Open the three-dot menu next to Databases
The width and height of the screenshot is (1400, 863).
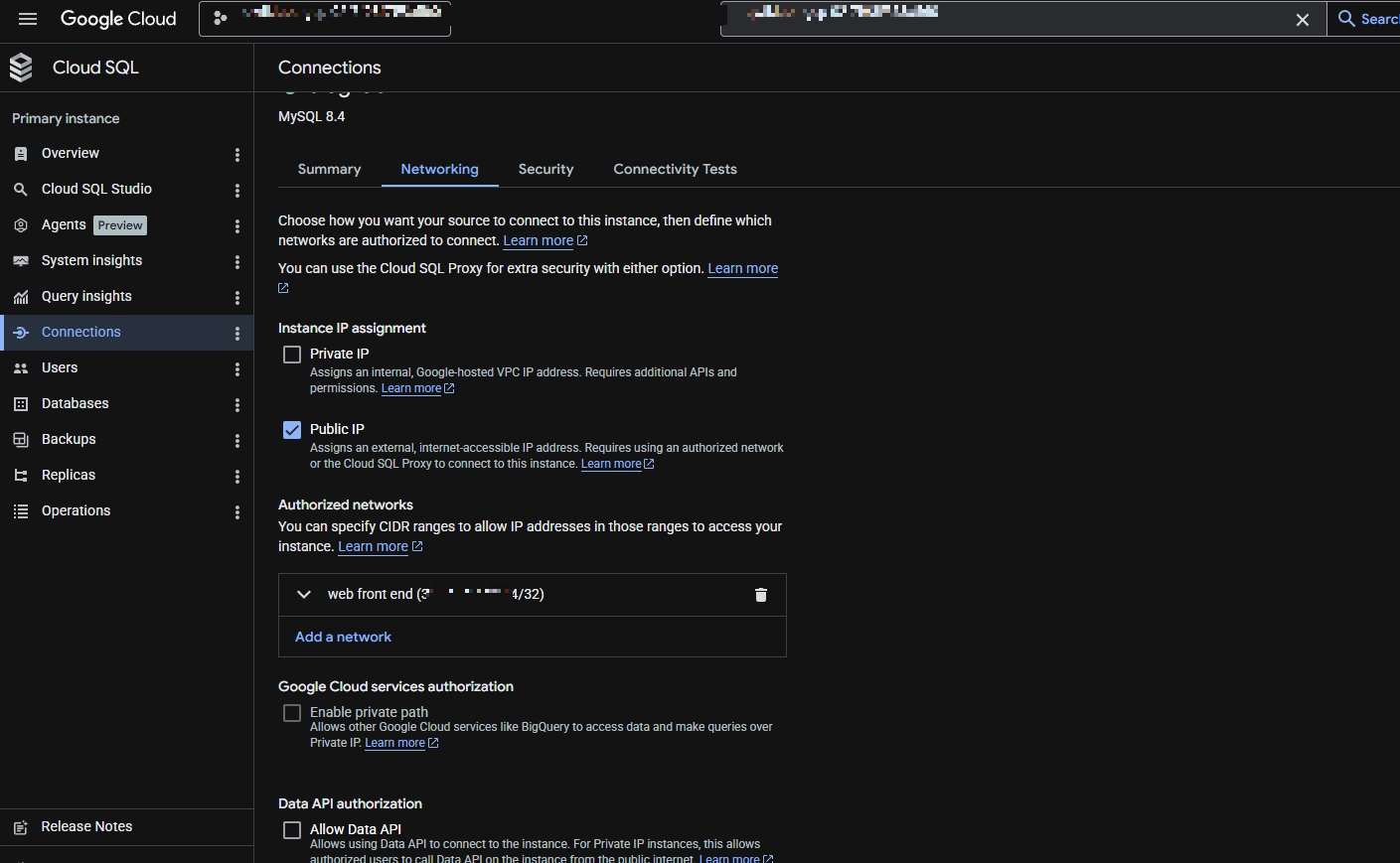[x=236, y=404]
